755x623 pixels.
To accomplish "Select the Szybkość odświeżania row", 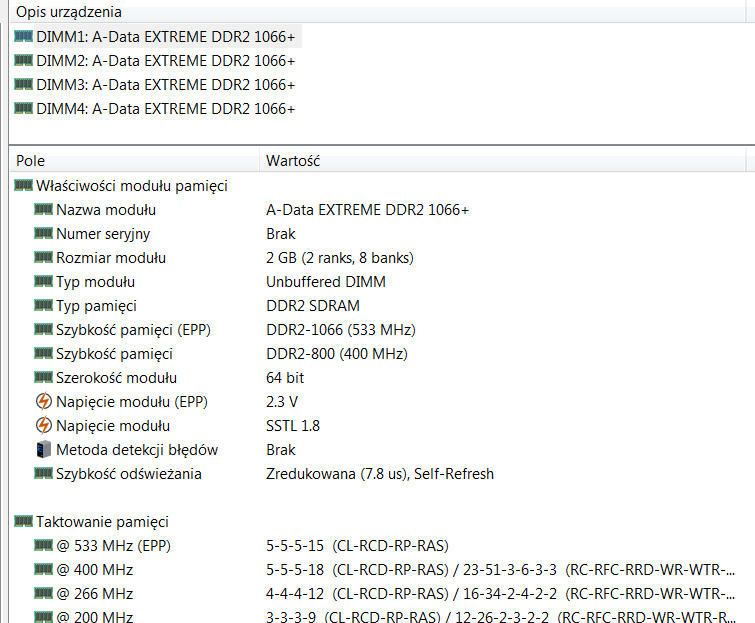I will (x=128, y=474).
